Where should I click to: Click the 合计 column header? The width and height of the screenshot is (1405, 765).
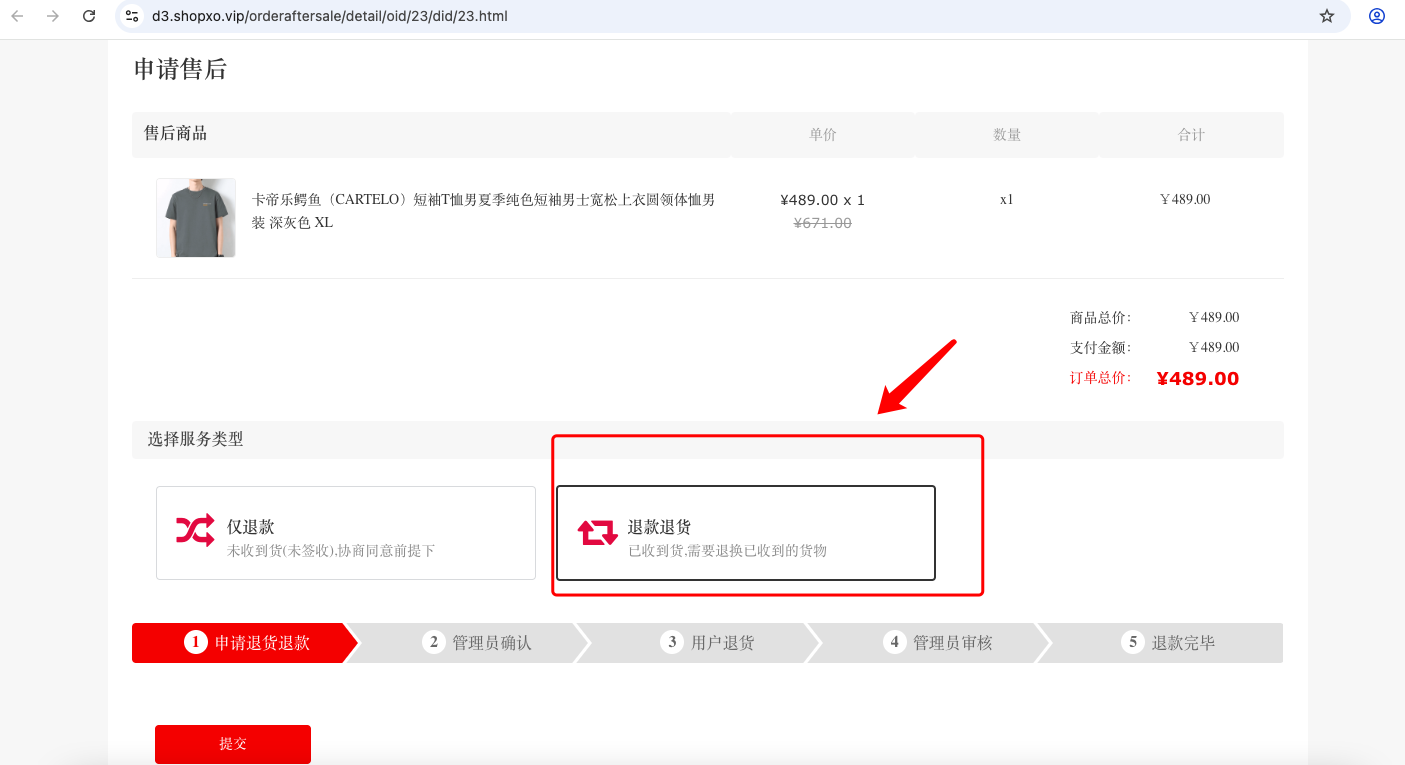[1191, 135]
